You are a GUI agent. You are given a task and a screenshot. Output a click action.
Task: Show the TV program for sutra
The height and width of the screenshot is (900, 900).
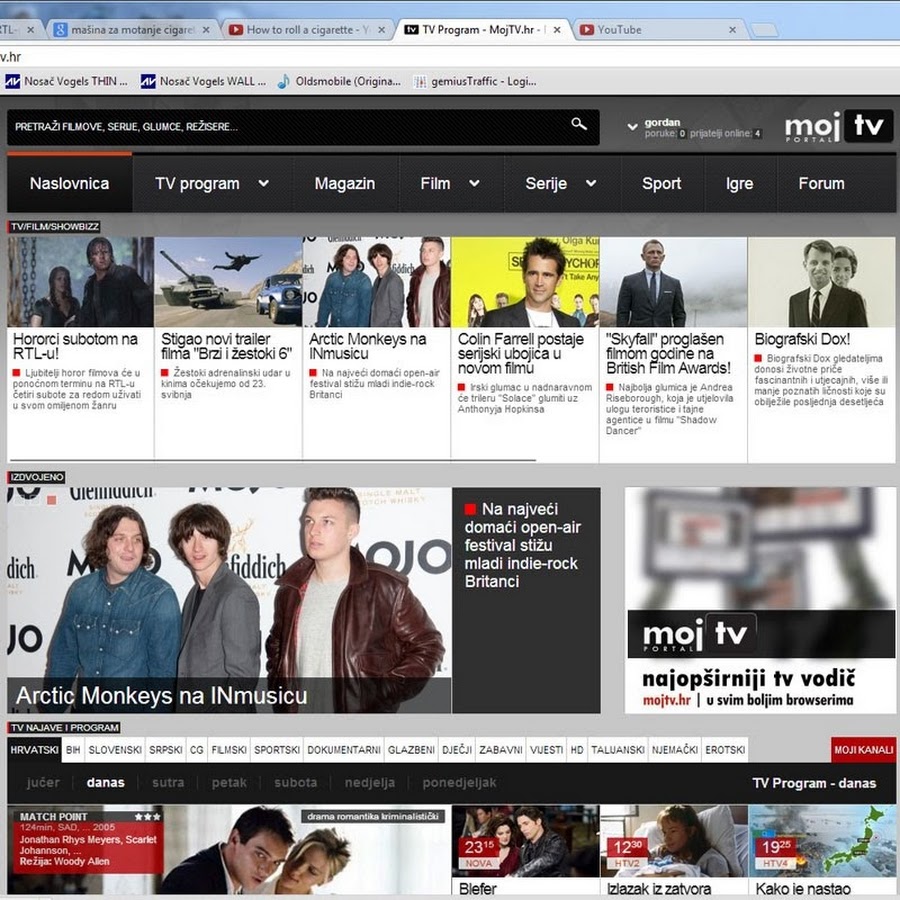pos(168,782)
